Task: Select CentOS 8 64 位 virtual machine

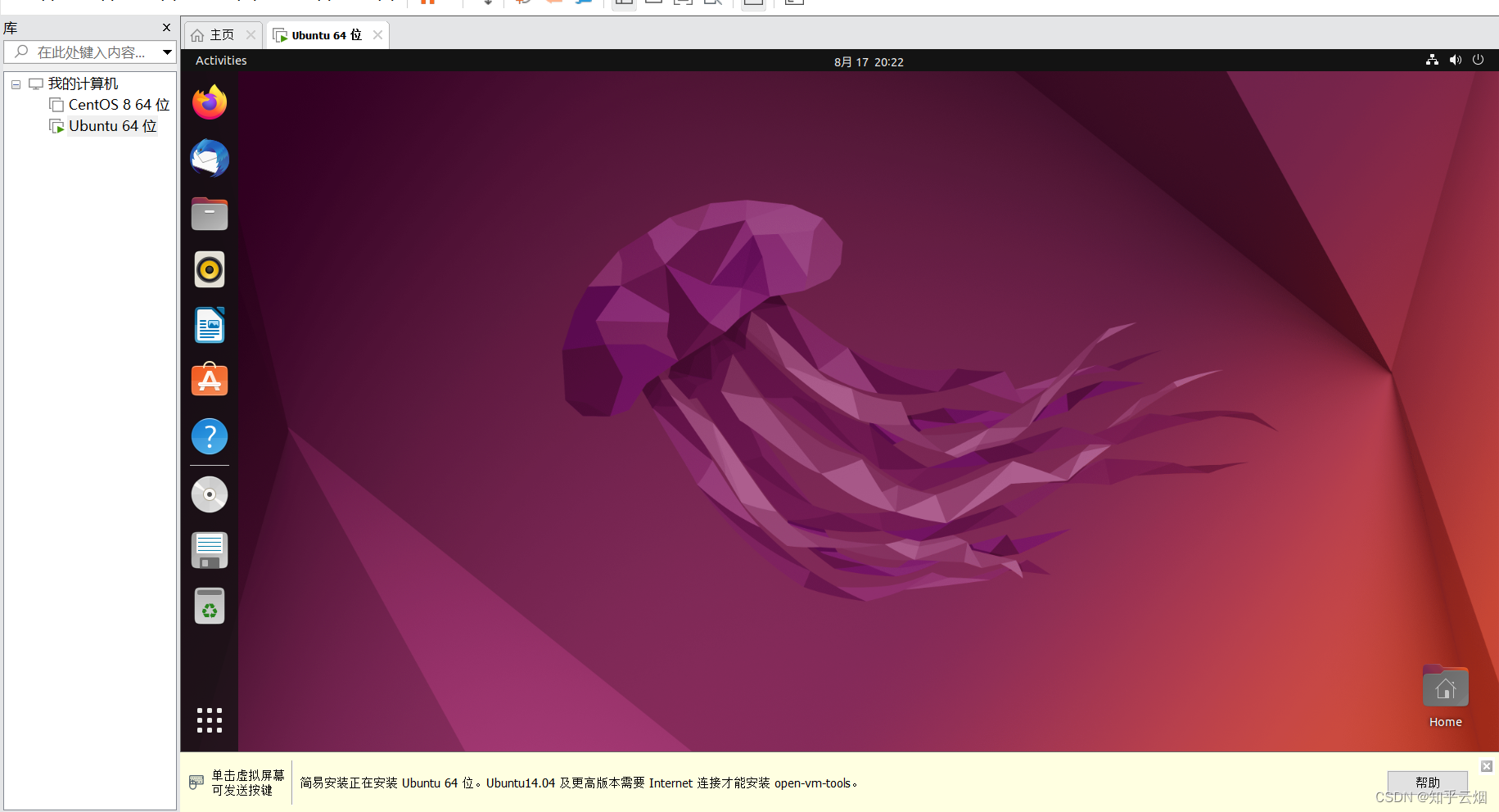Action: click(x=119, y=105)
